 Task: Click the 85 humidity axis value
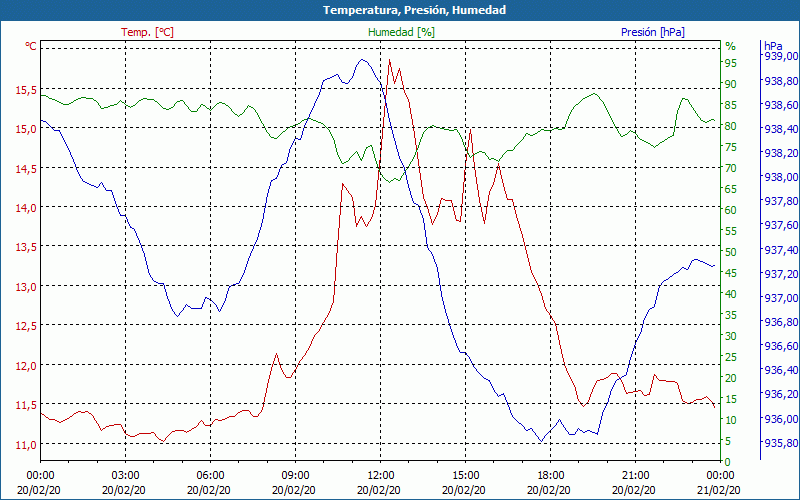coord(731,105)
